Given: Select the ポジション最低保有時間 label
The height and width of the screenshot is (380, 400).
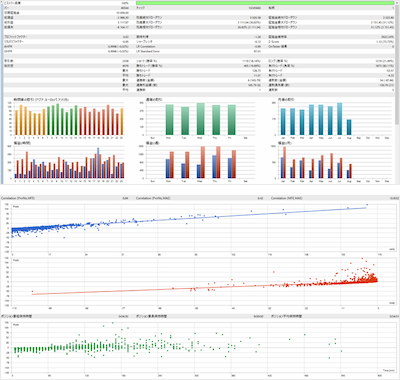Looking at the screenshot, I should pyautogui.click(x=16, y=316).
